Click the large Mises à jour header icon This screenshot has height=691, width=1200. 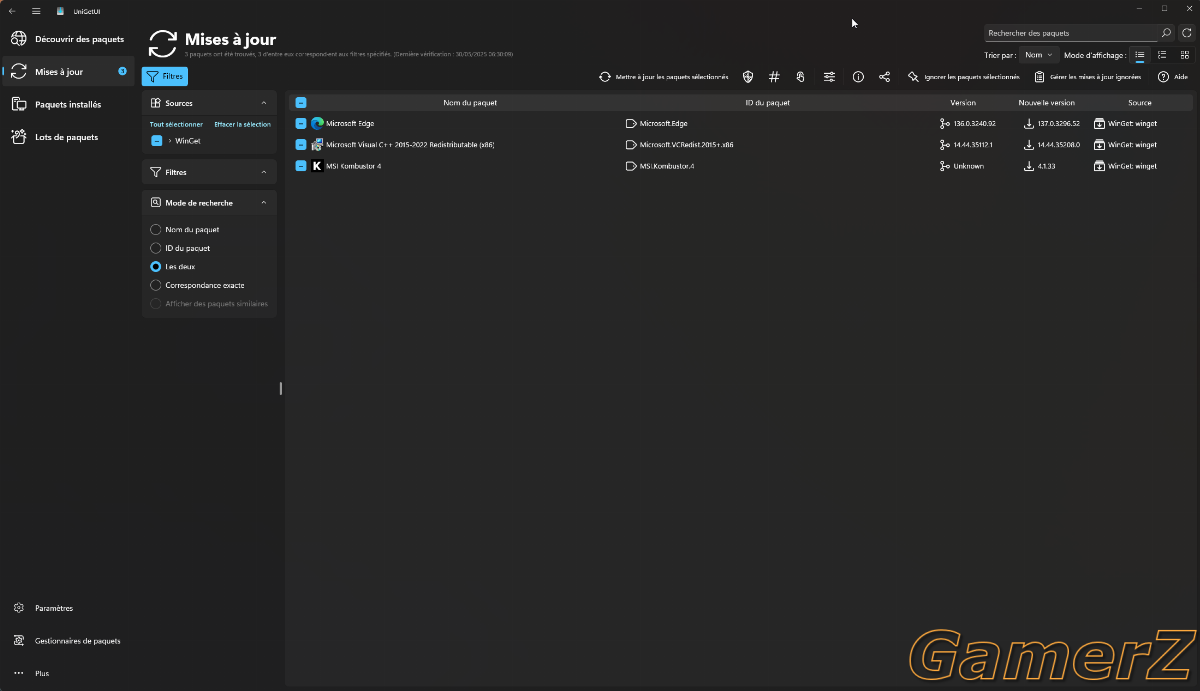[163, 44]
